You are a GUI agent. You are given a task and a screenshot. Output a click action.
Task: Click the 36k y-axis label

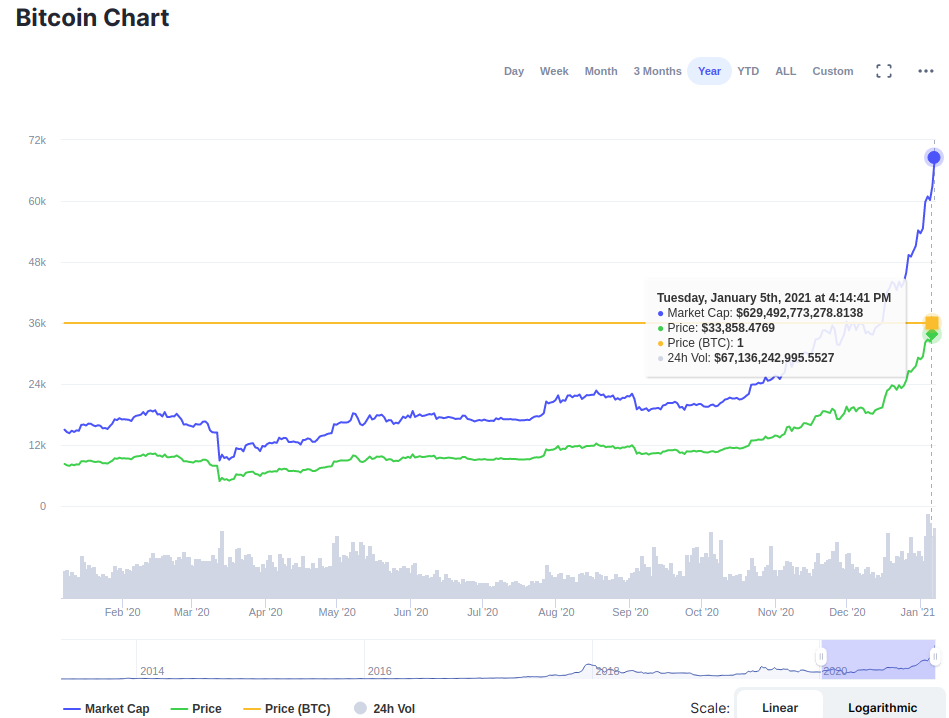(x=37, y=323)
